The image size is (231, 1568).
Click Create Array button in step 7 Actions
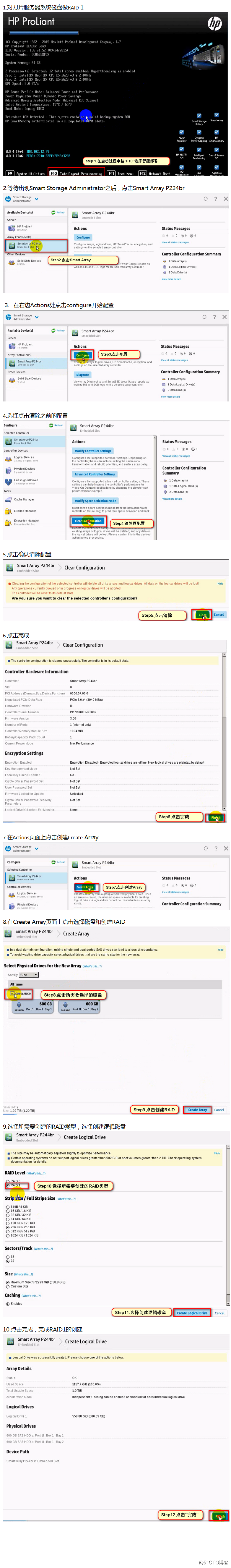(85, 887)
